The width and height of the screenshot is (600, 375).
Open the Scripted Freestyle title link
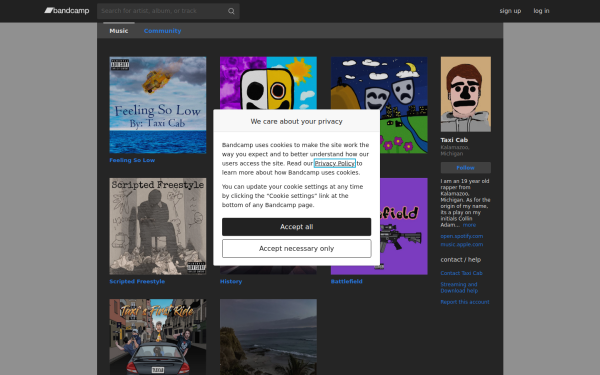click(x=137, y=281)
